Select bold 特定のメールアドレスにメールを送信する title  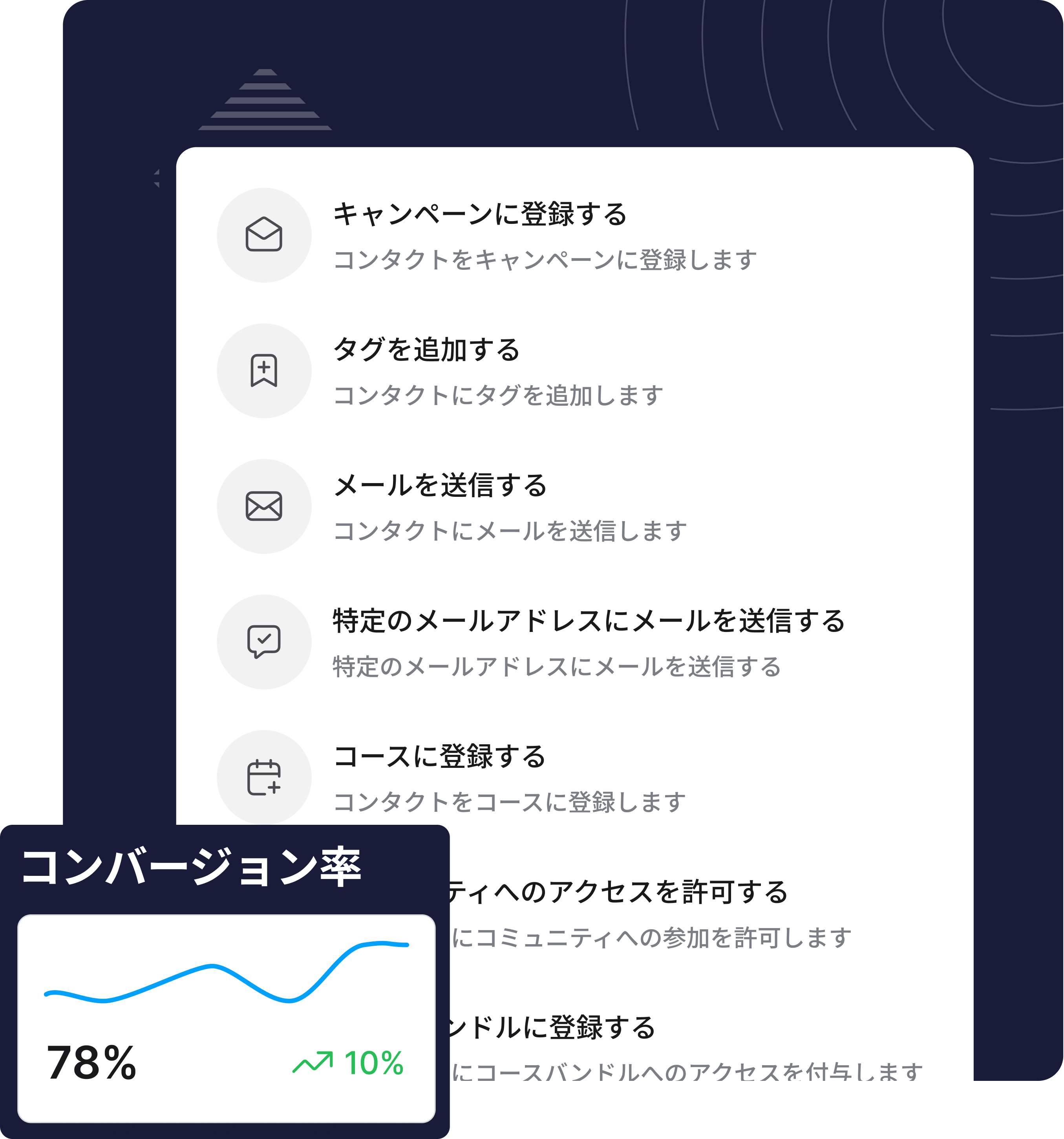[x=589, y=621]
